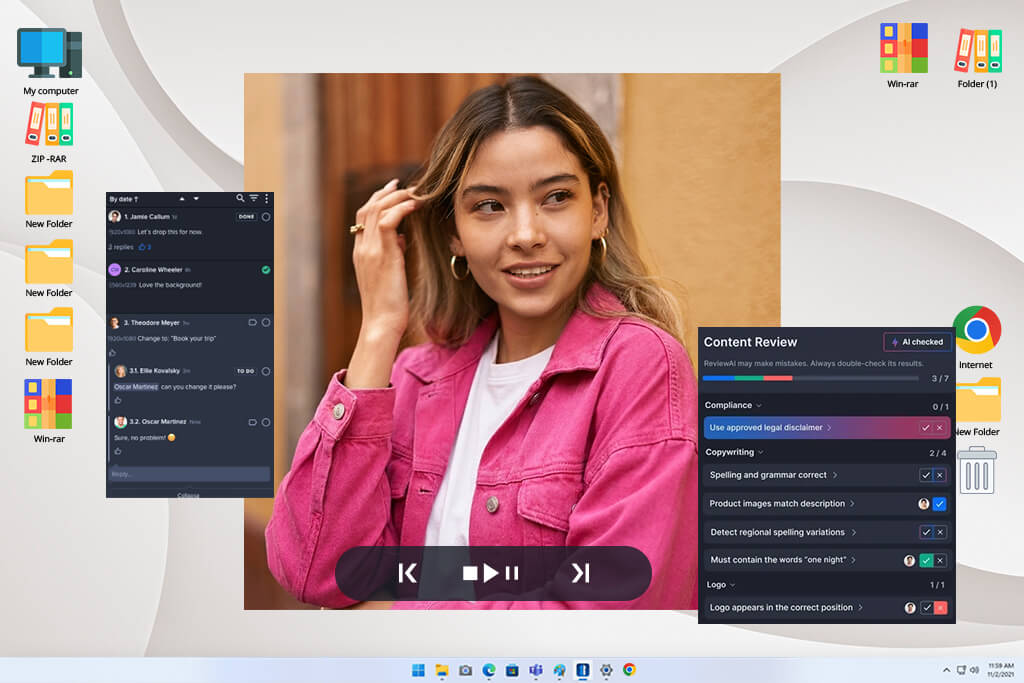Click the 'AI checked' button
The width and height of the screenshot is (1024, 683).
click(x=917, y=342)
